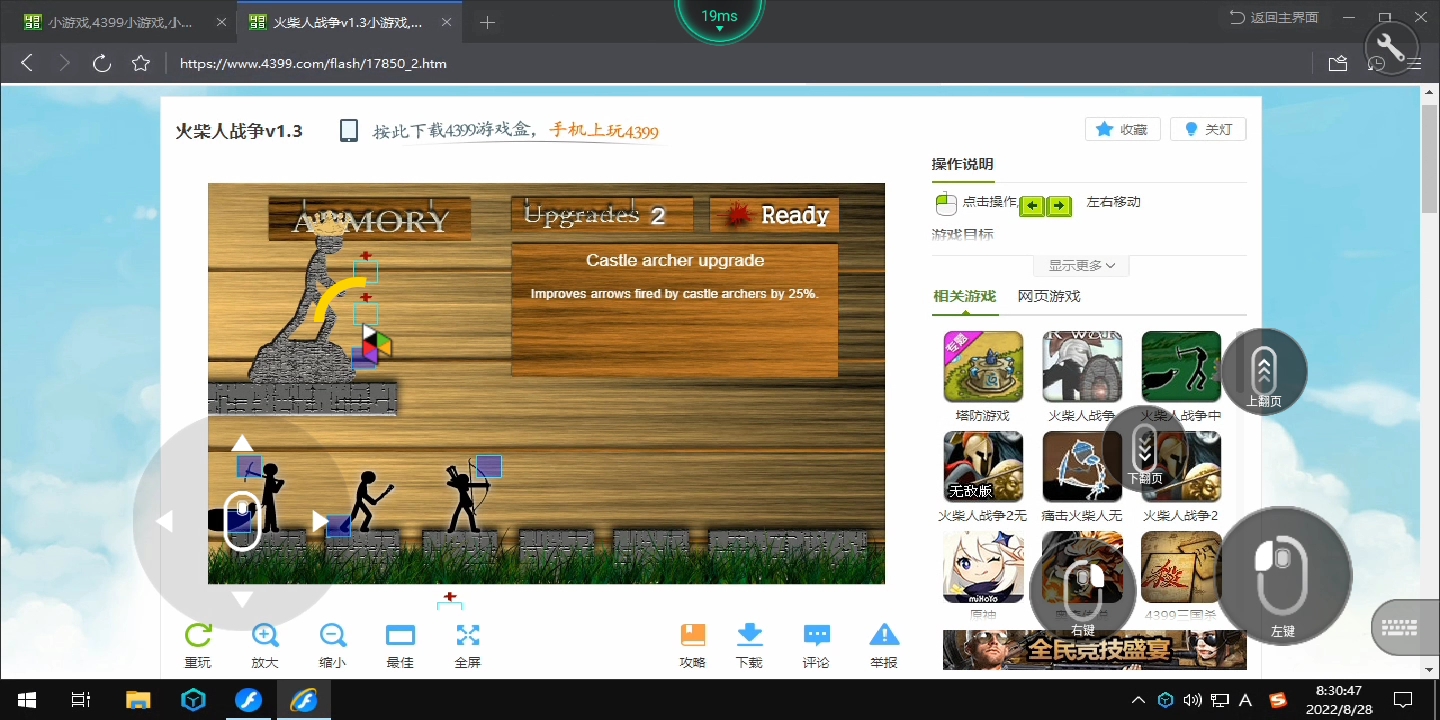This screenshot has height=720, width=1440.
Task: Click the D-pad left arrow
Action: [164, 521]
